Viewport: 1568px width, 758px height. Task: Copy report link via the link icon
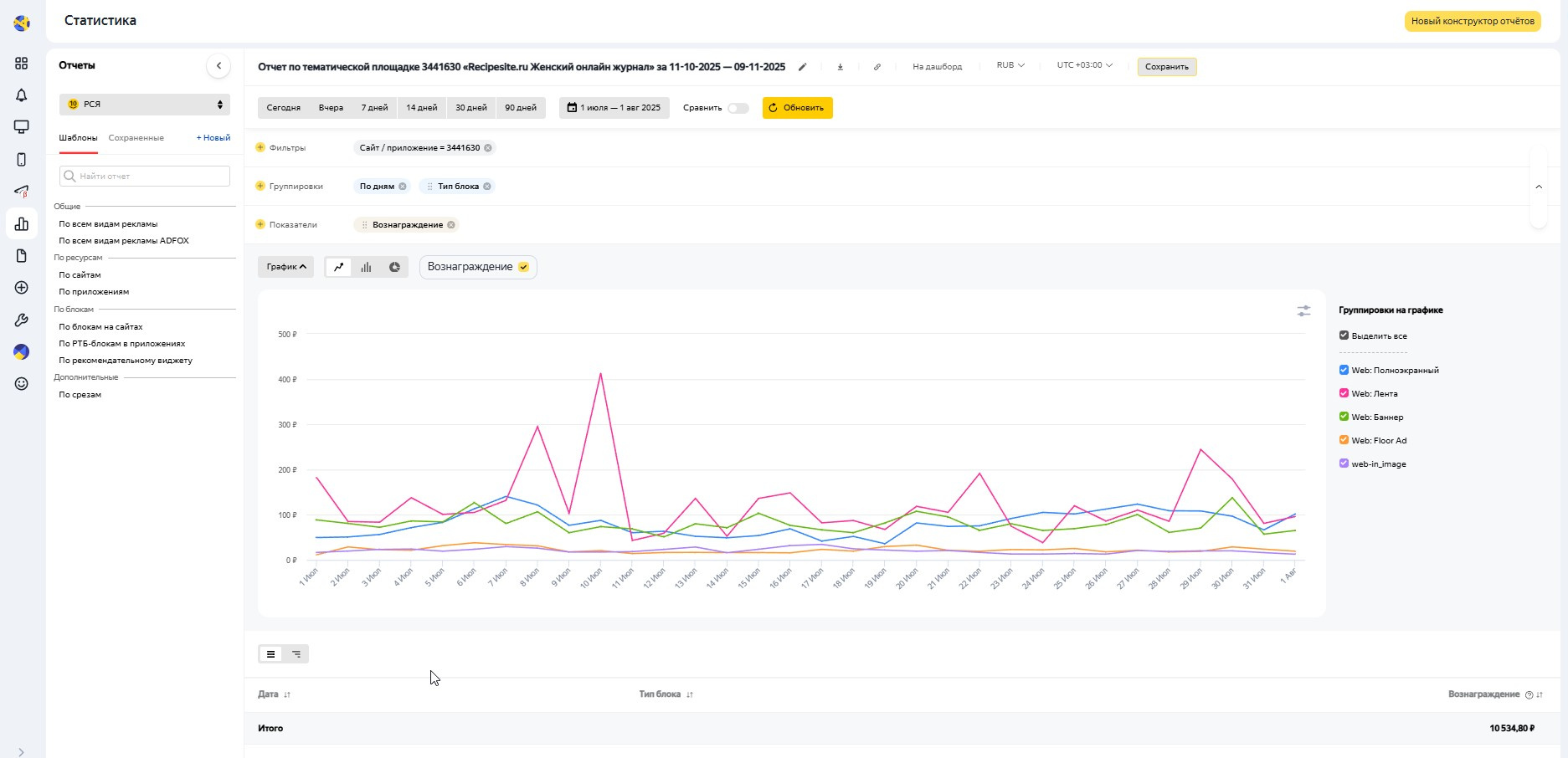point(877,67)
